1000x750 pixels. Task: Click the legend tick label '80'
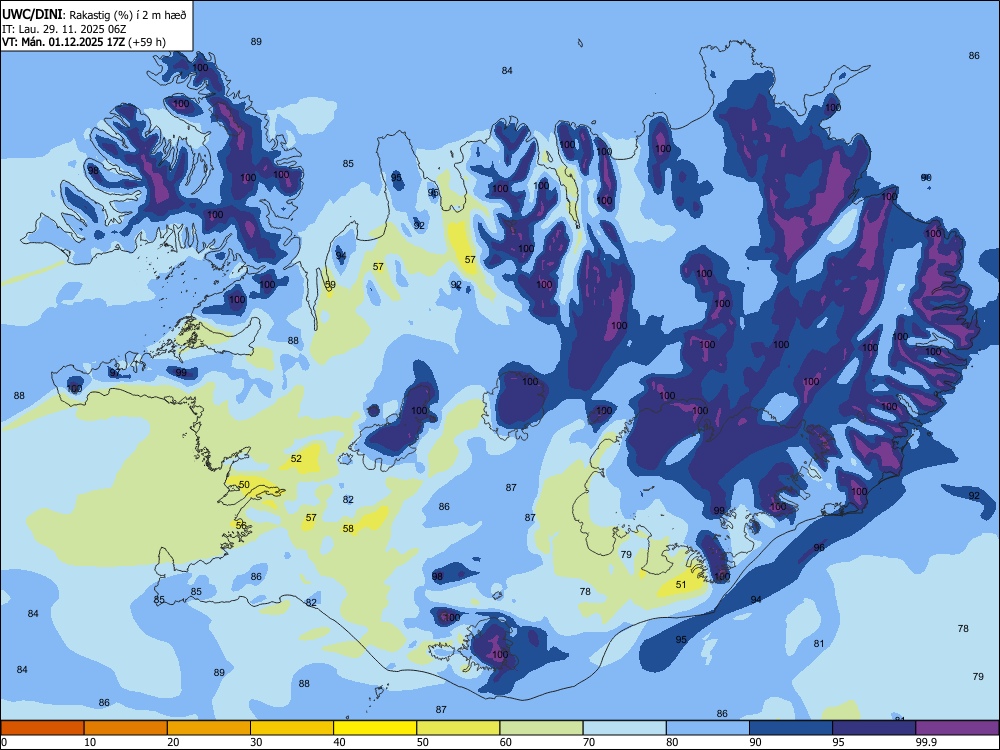click(672, 742)
